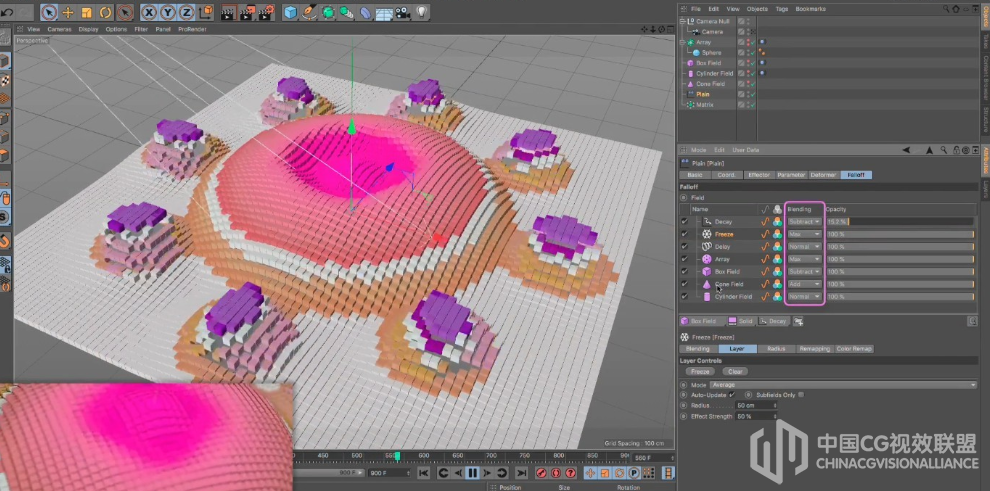This screenshot has height=491, width=990.
Task: Select the Scale tool
Action: pos(87,12)
